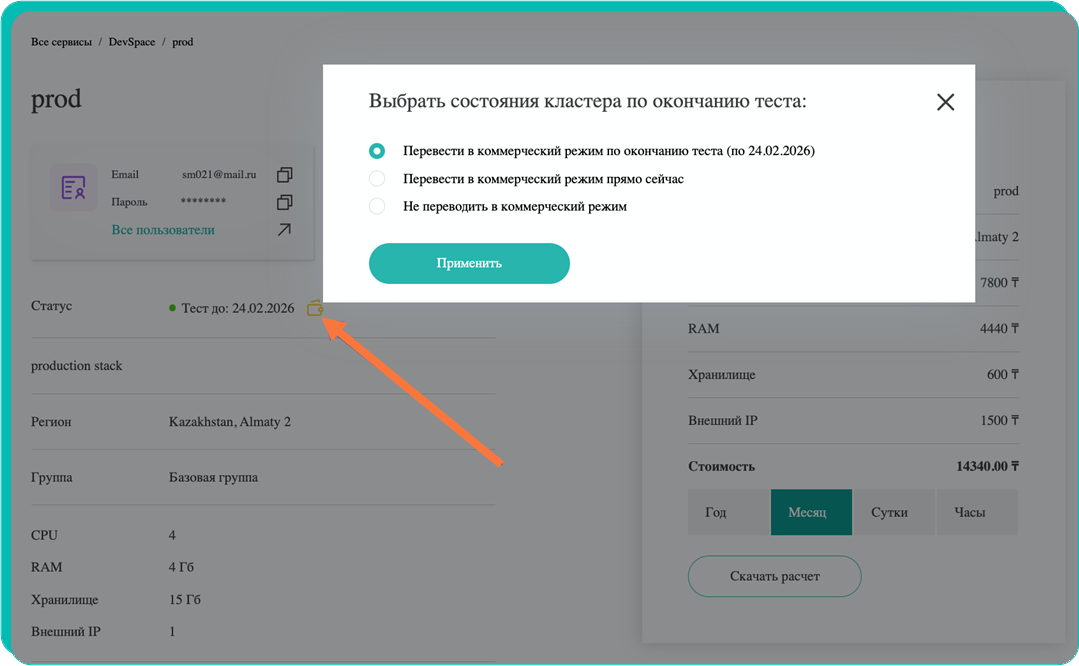The image size is (1079, 666).
Task: Switch pricing to Часы tab
Action: point(969,512)
